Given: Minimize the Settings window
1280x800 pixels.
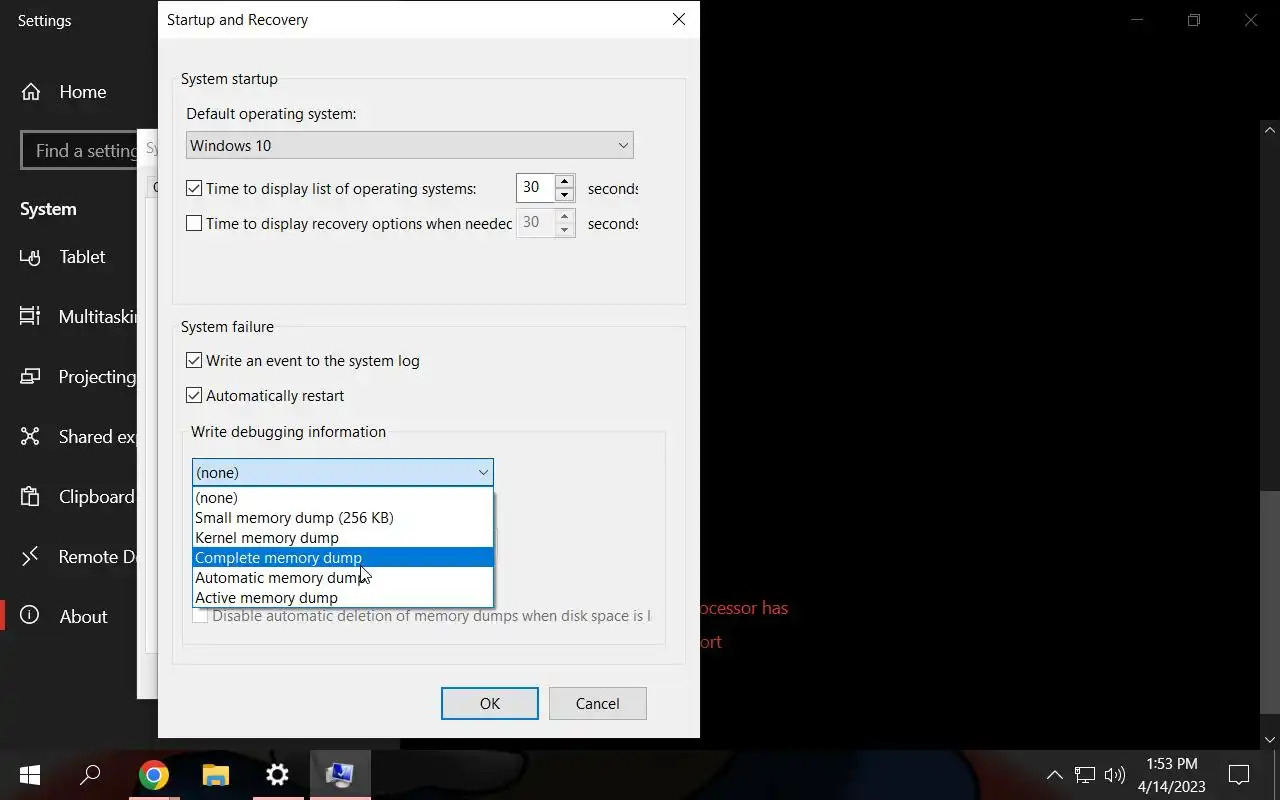Looking at the screenshot, I should (1136, 20).
